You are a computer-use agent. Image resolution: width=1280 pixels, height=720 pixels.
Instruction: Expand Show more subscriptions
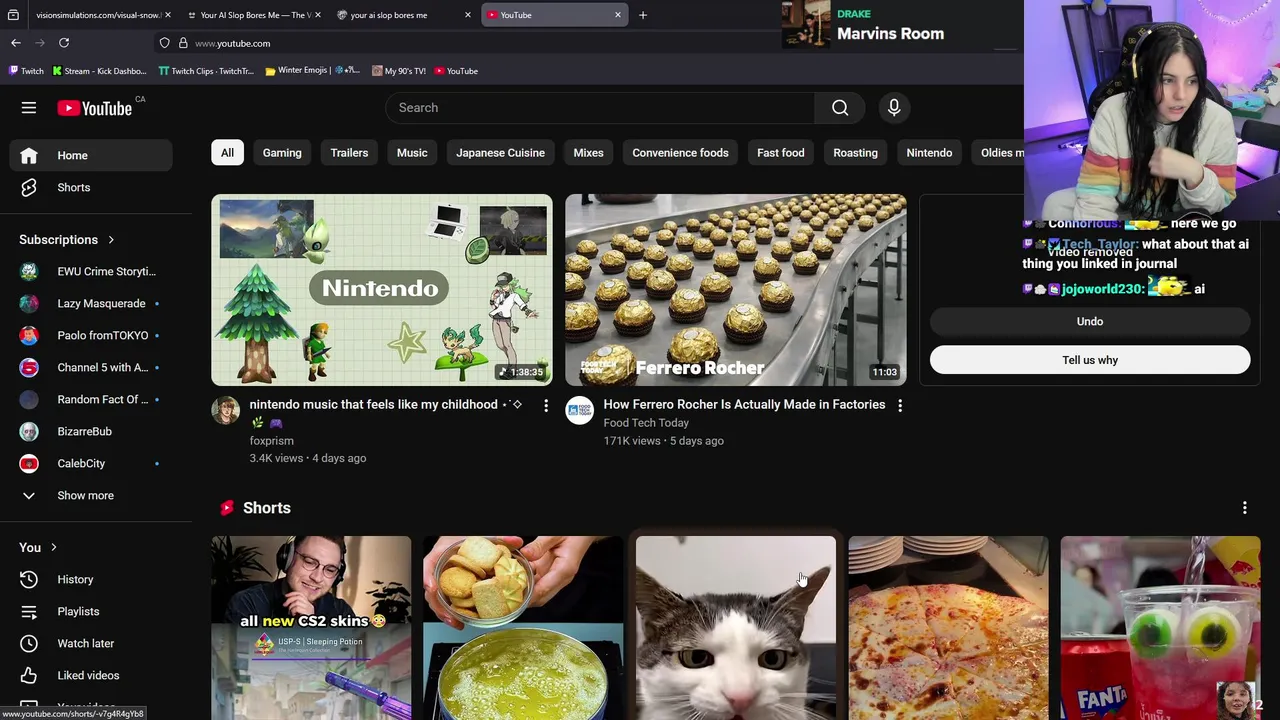point(91,495)
